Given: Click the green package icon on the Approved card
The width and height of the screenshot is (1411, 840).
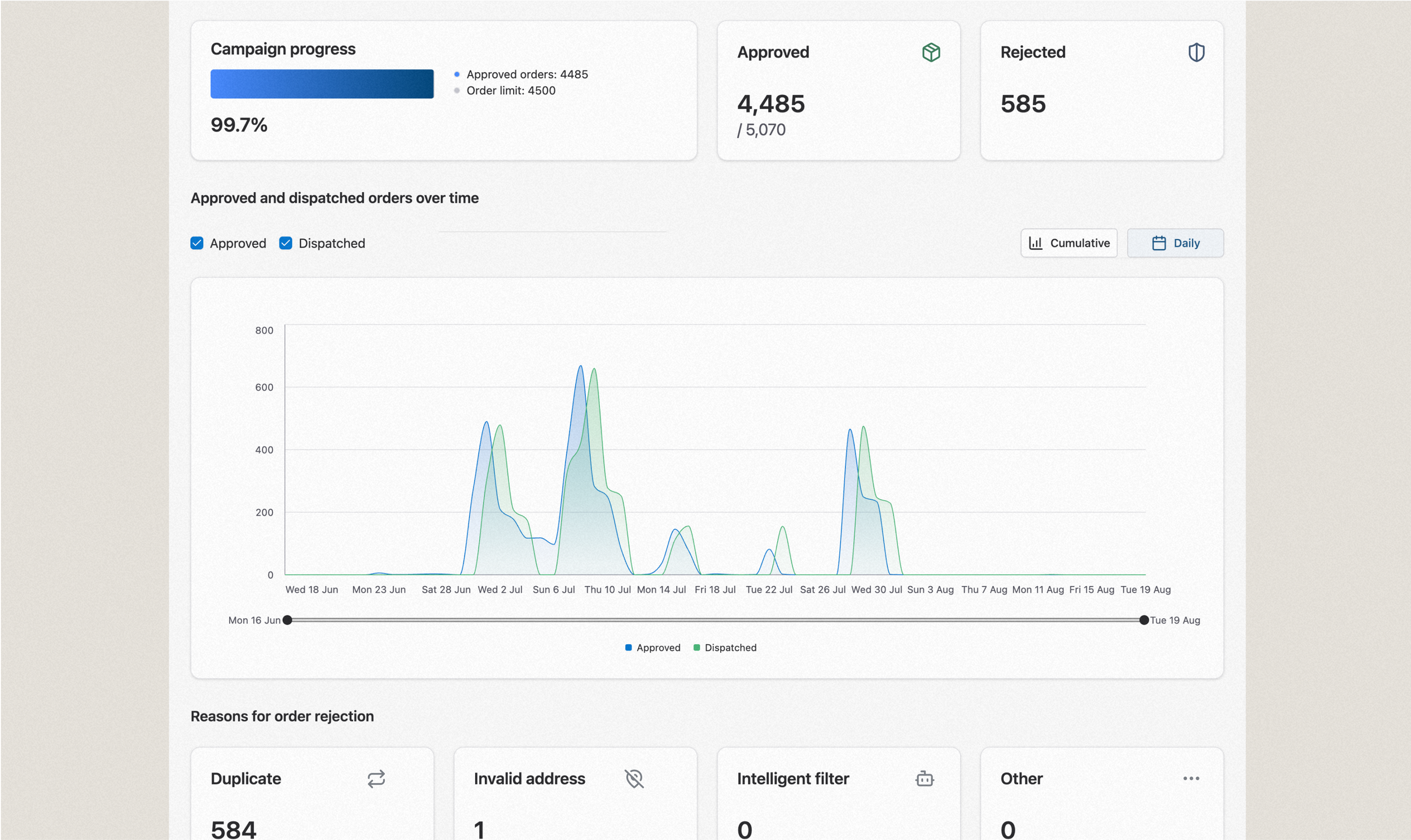Looking at the screenshot, I should (x=931, y=52).
